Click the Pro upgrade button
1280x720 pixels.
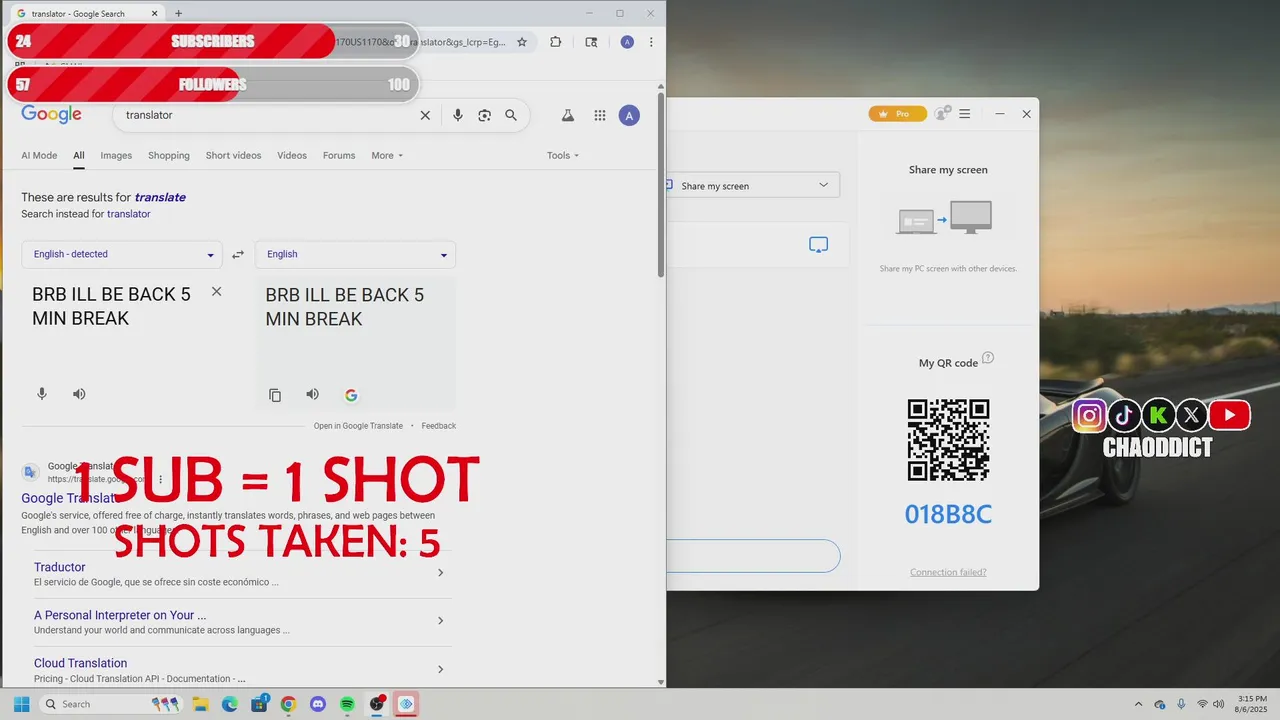pyautogui.click(x=897, y=114)
